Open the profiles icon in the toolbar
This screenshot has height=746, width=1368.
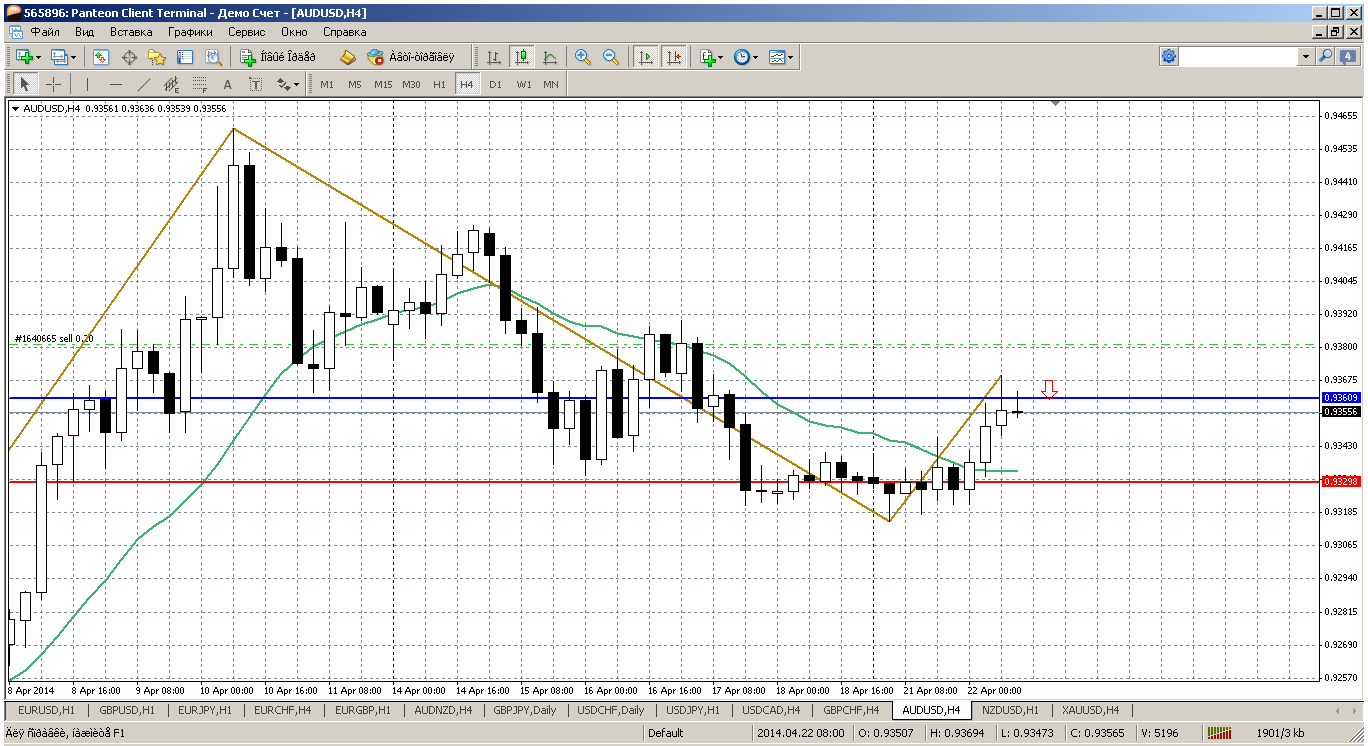(59, 57)
